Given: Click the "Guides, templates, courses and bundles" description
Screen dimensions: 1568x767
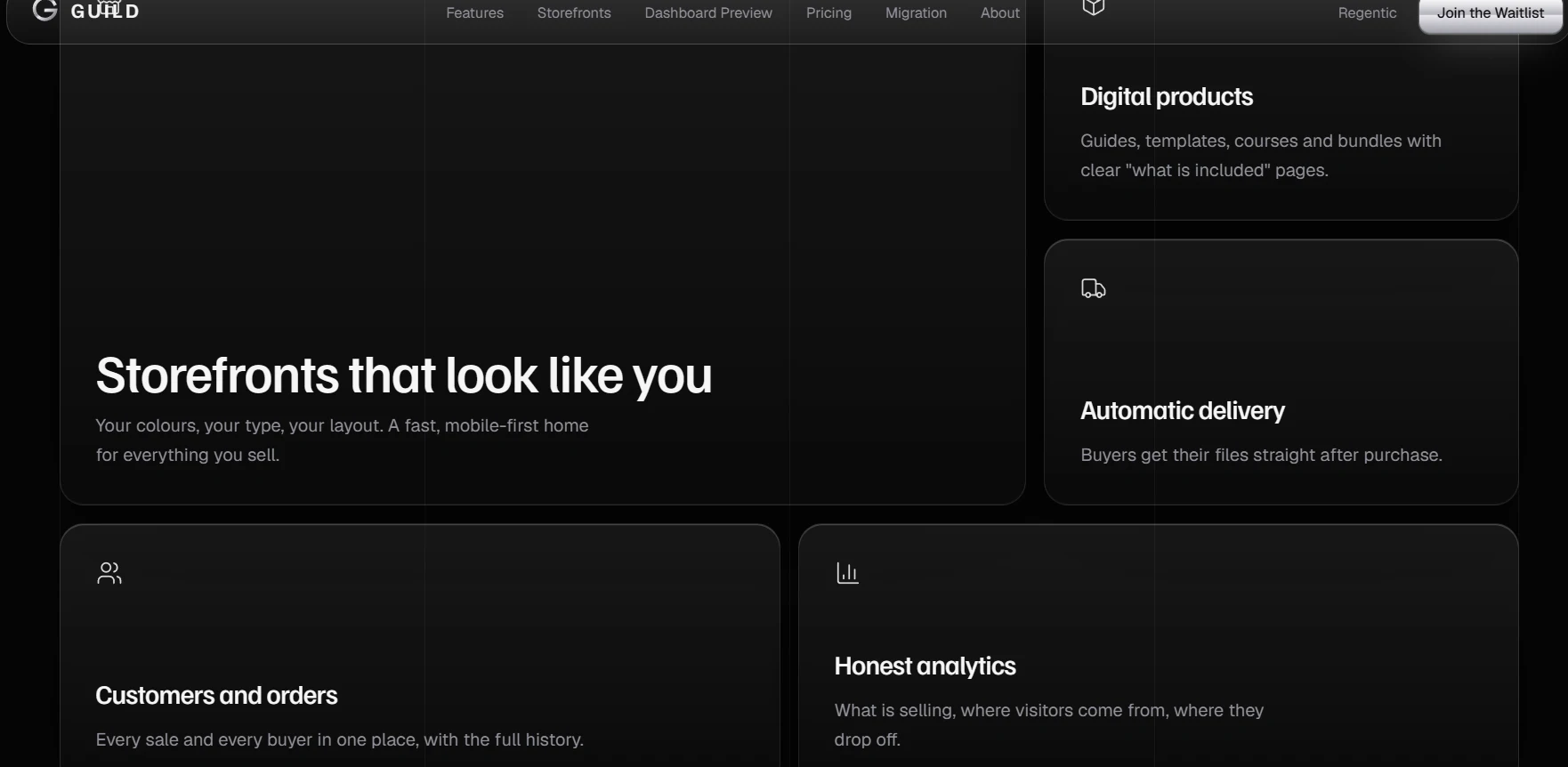Looking at the screenshot, I should point(1261,156).
